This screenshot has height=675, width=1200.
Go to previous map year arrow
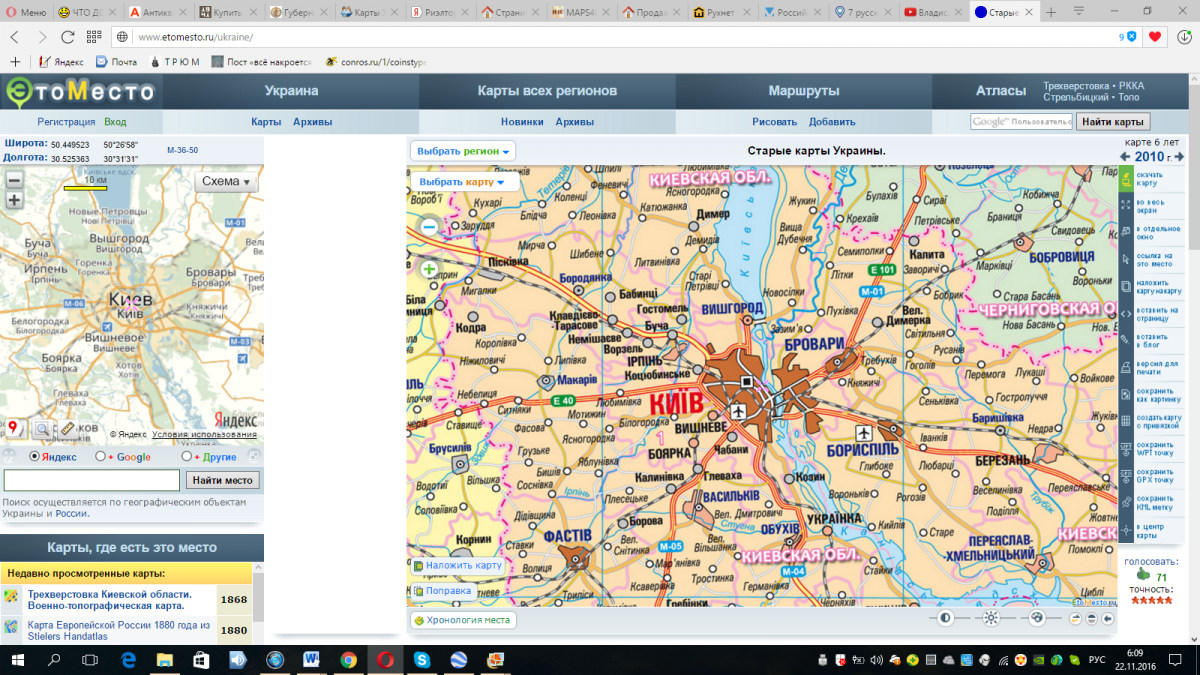point(1125,157)
